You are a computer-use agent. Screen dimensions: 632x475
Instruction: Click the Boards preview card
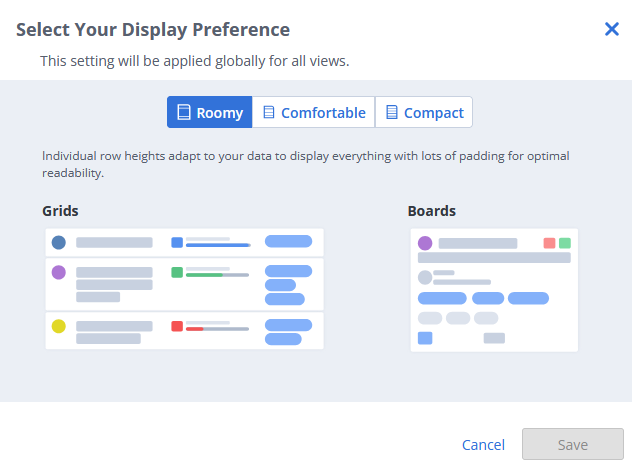pos(494,290)
